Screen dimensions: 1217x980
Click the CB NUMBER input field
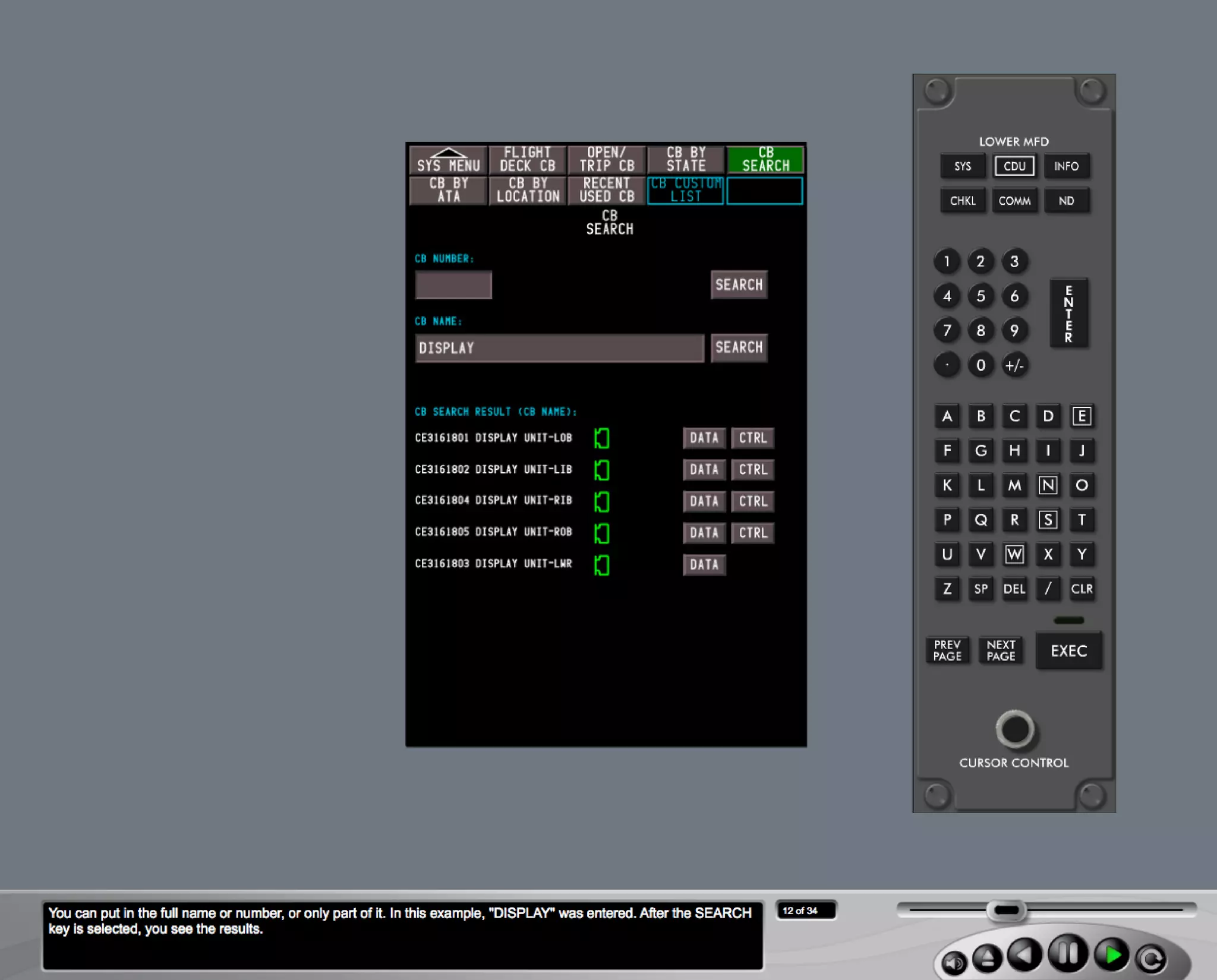453,285
